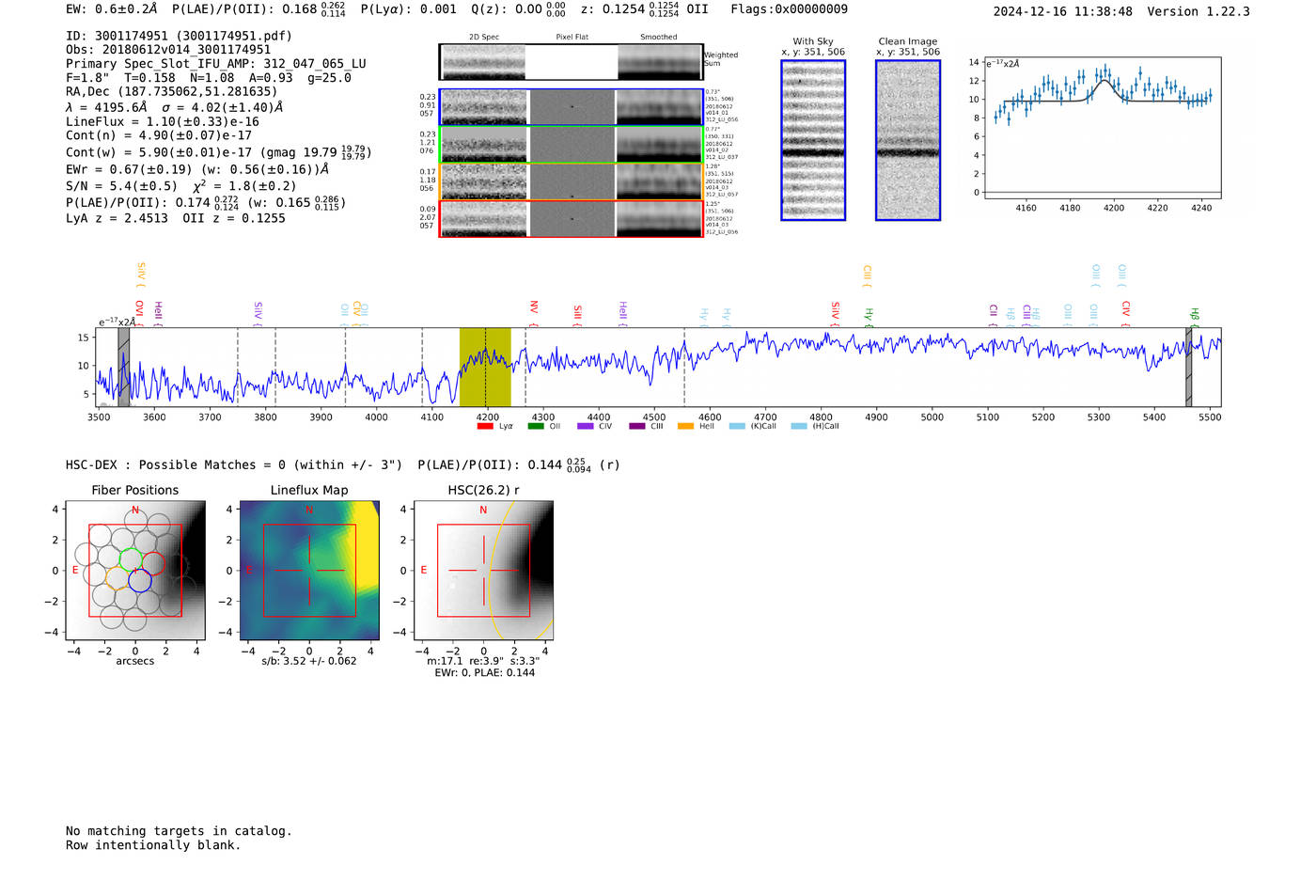Click the Weighted Sum 2D spectrum strip
1316x896 pixels.
571,62
